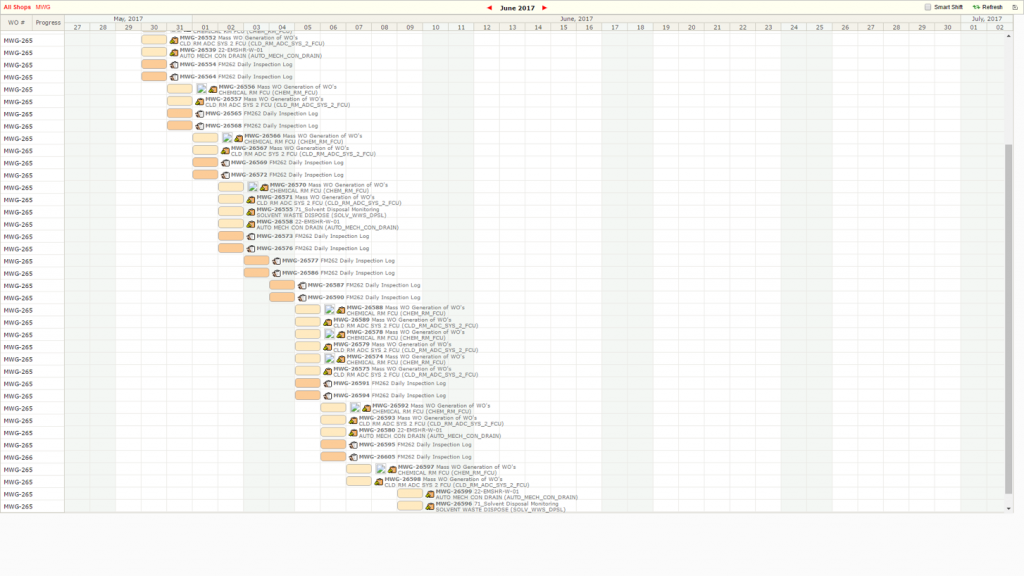Click the inspection log icon beside MWG-26591
Screen dimensions: 1024x576
[328, 383]
